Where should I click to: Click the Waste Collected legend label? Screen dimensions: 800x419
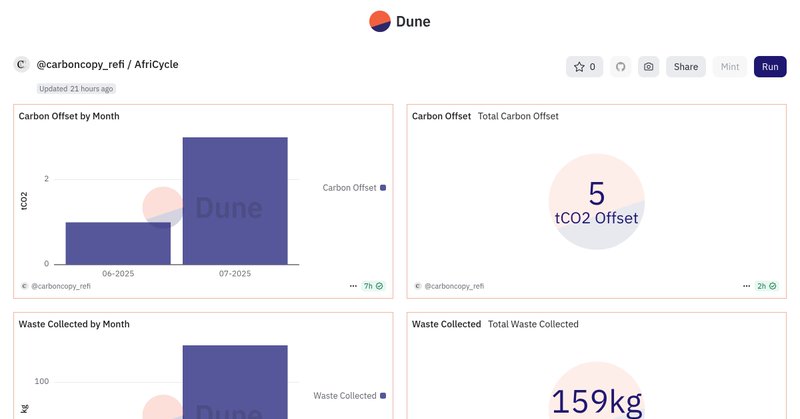(x=345, y=396)
